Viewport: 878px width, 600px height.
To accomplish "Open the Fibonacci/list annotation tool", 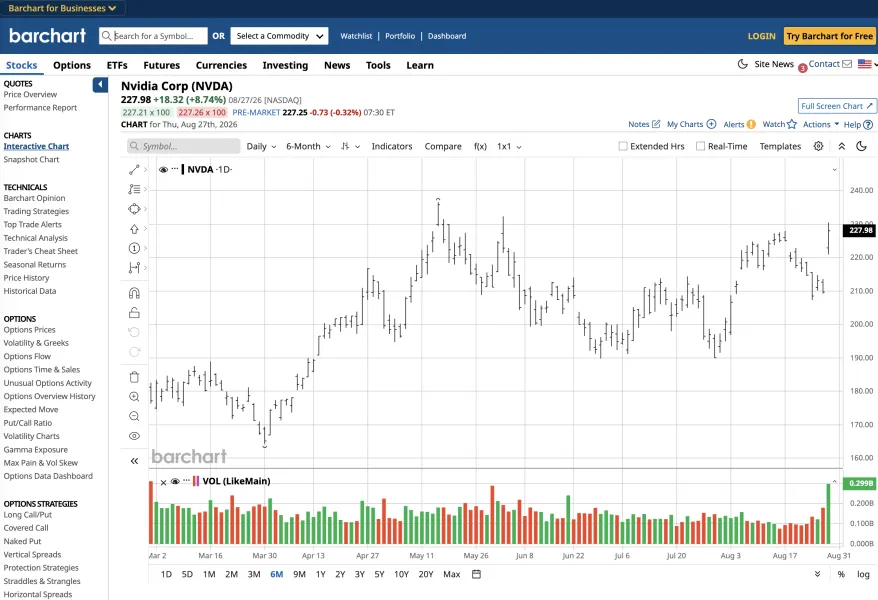I will point(134,189).
